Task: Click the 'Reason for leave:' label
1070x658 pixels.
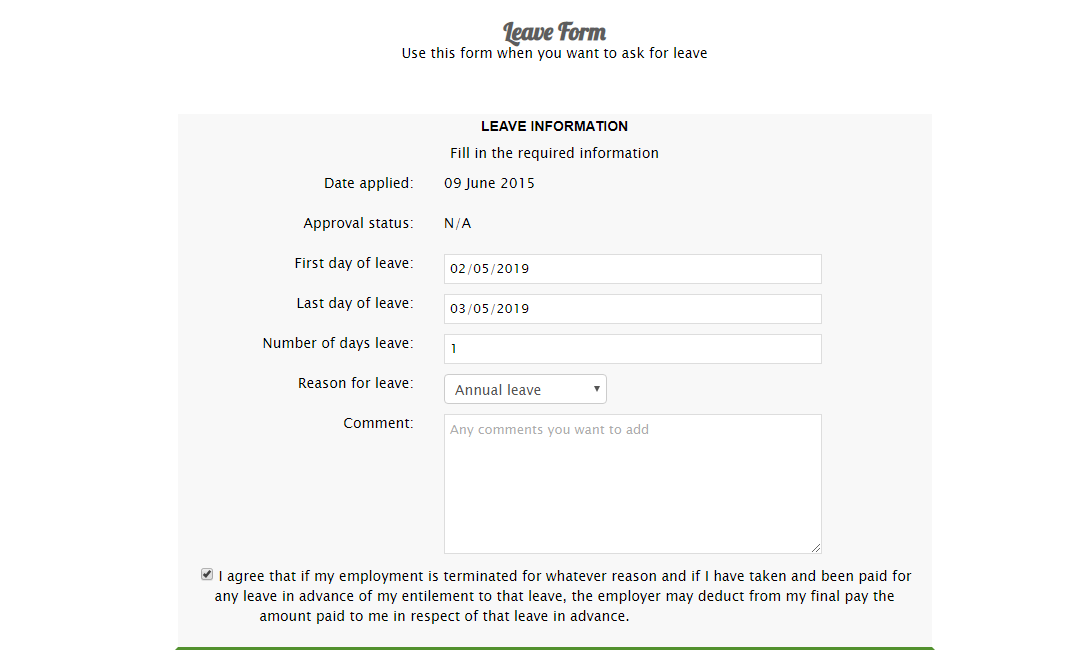Action: 356,383
